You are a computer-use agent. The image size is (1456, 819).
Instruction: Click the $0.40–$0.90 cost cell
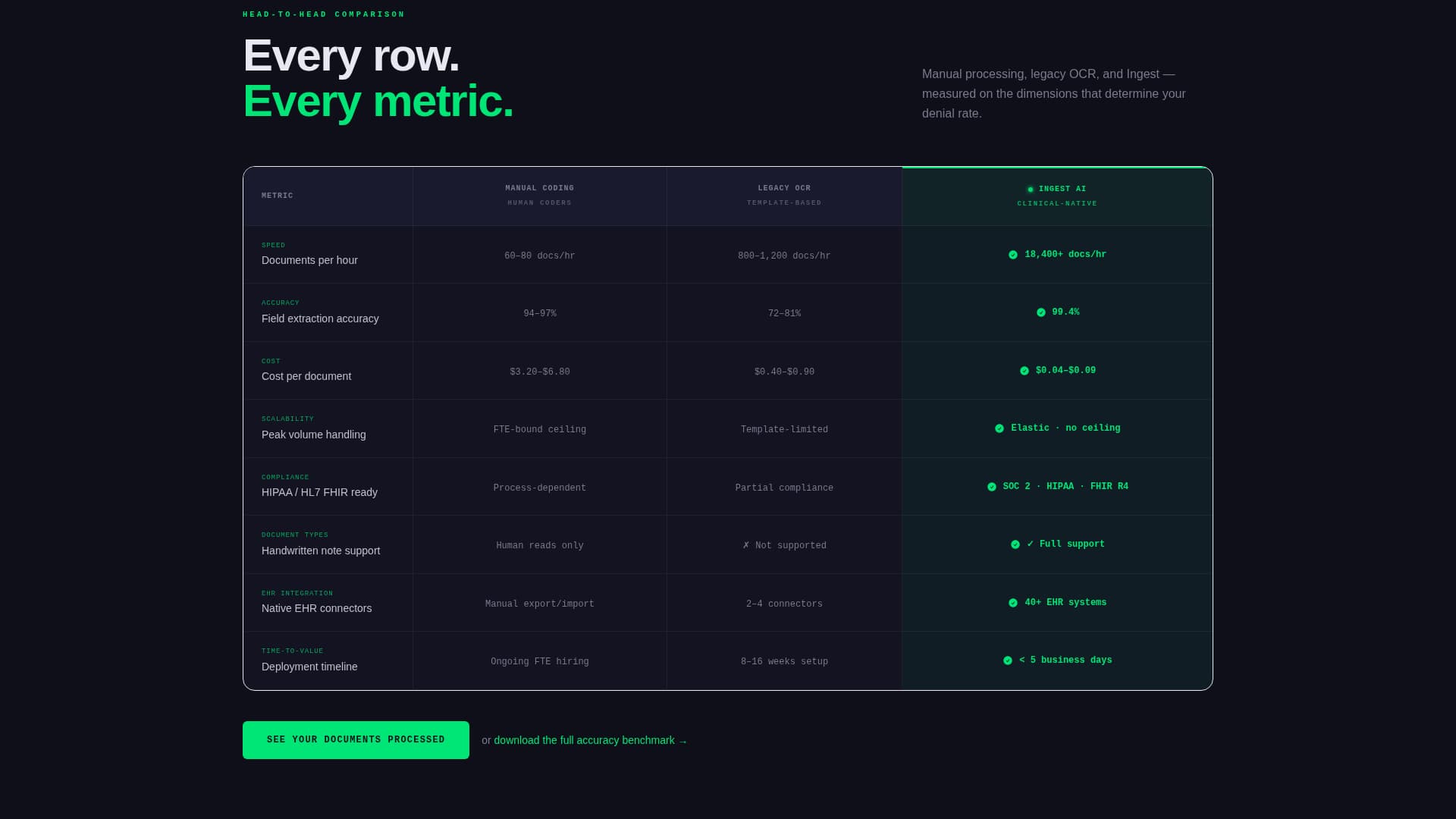click(x=784, y=372)
